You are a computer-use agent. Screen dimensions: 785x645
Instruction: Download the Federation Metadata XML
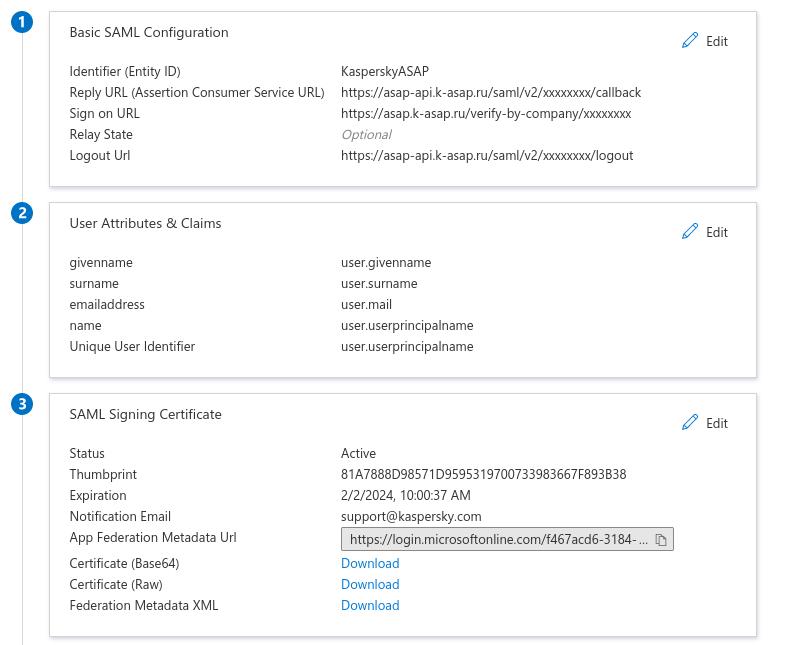(x=370, y=605)
